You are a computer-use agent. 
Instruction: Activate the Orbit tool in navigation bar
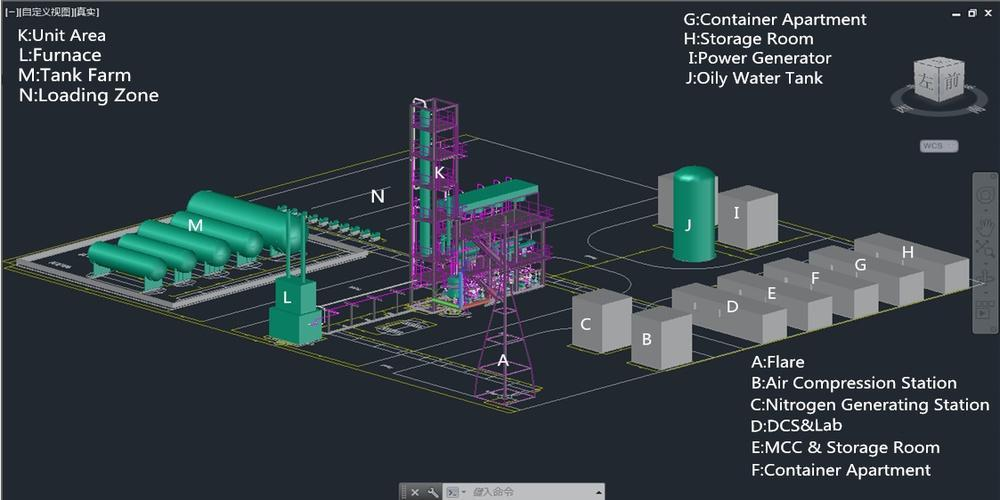click(985, 276)
